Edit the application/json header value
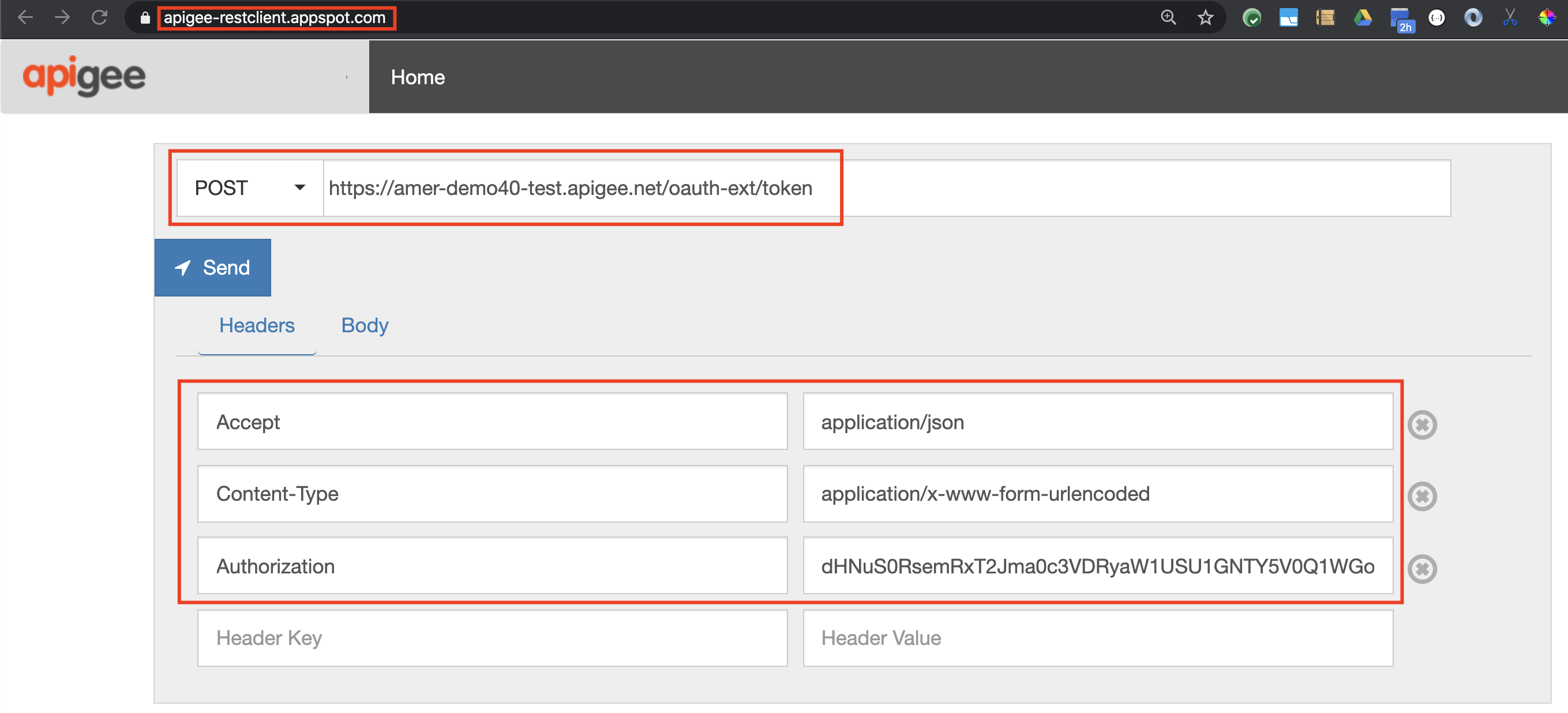Image resolution: width=1568 pixels, height=713 pixels. click(x=1097, y=421)
